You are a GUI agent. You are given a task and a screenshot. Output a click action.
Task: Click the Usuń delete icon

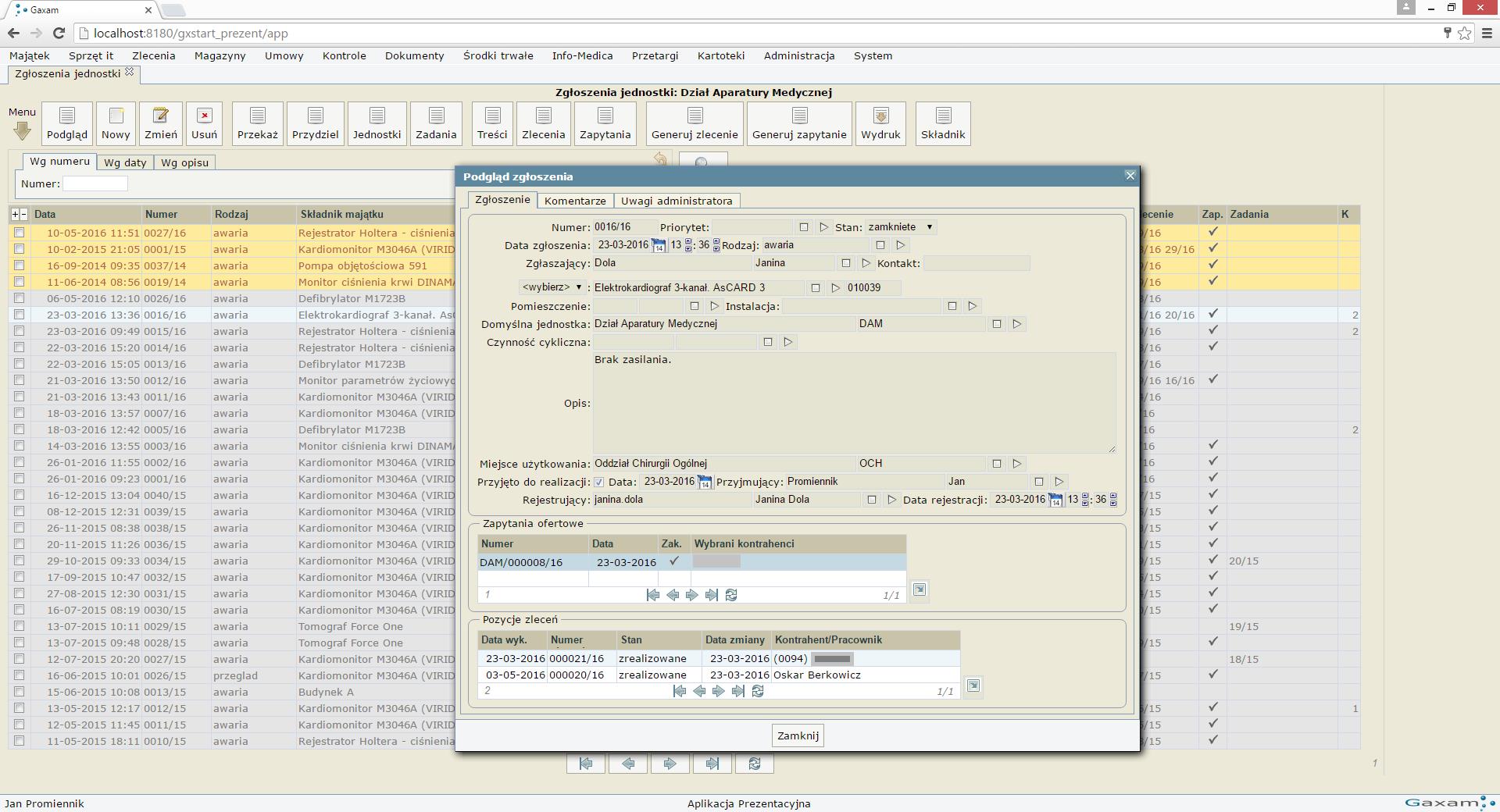click(x=204, y=117)
